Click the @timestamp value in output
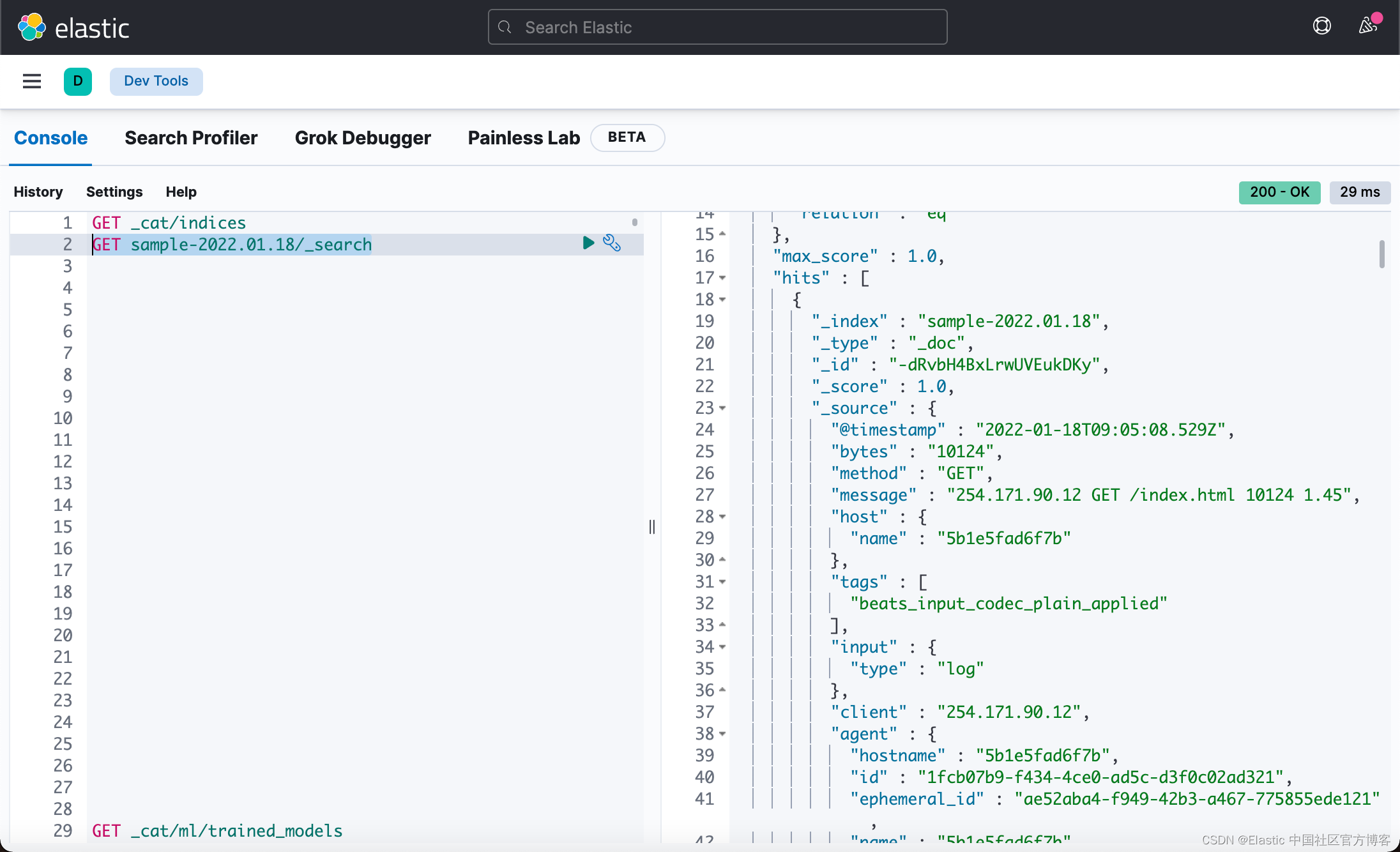The height and width of the screenshot is (852, 1400). click(1100, 430)
